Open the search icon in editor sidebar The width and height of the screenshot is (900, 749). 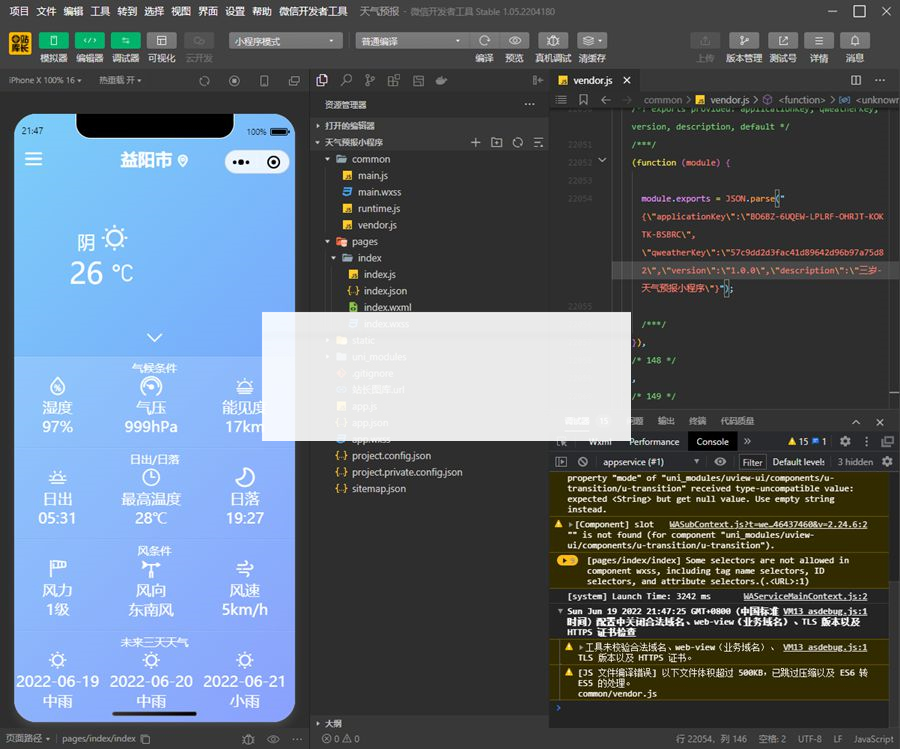coord(346,80)
